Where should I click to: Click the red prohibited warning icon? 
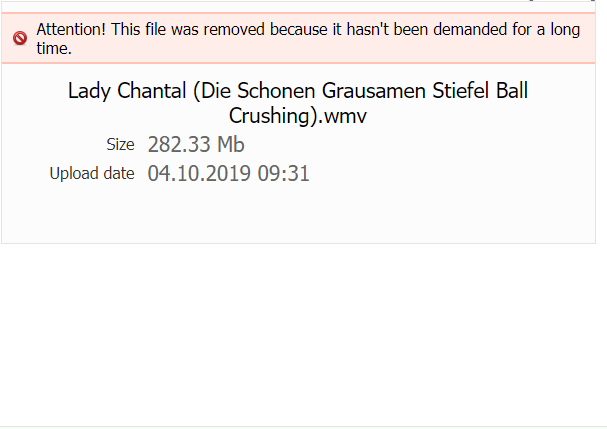click(20, 39)
